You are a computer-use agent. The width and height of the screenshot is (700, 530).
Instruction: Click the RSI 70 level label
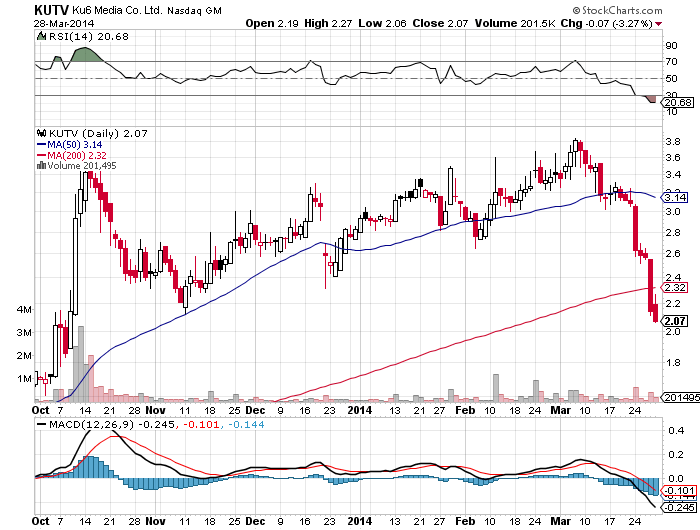[x=671, y=61]
